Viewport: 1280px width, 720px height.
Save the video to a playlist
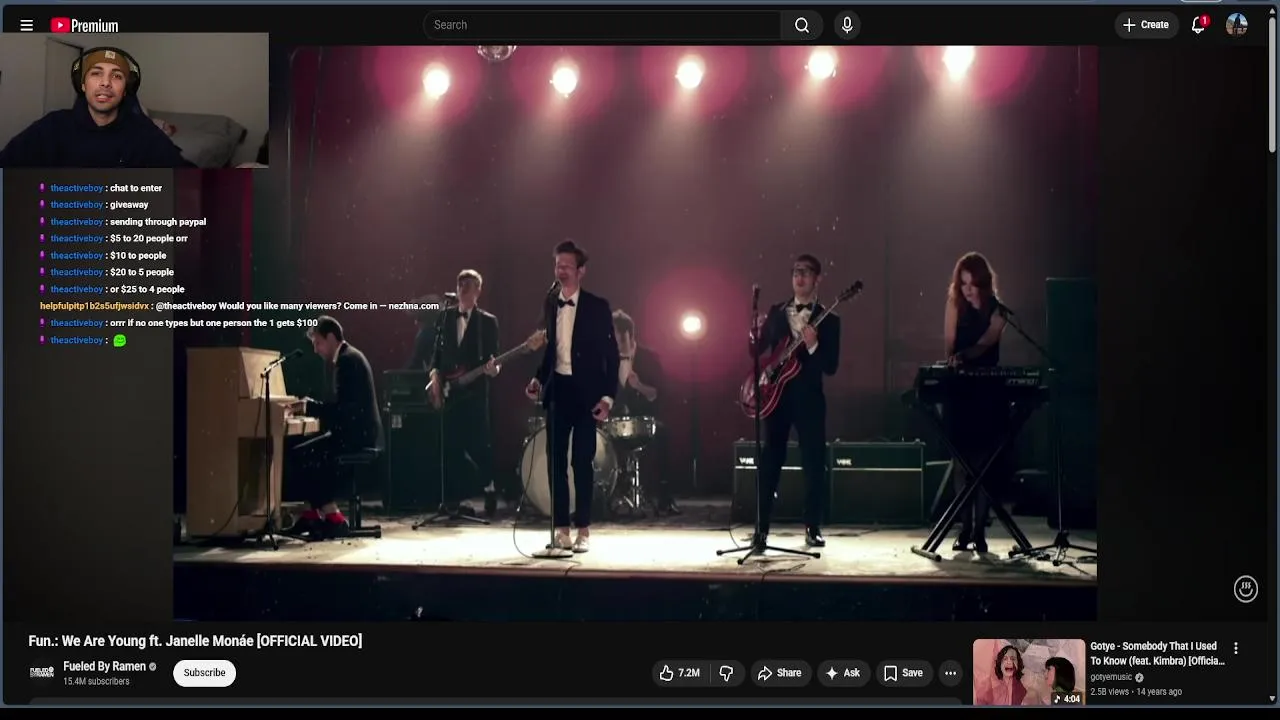click(903, 673)
